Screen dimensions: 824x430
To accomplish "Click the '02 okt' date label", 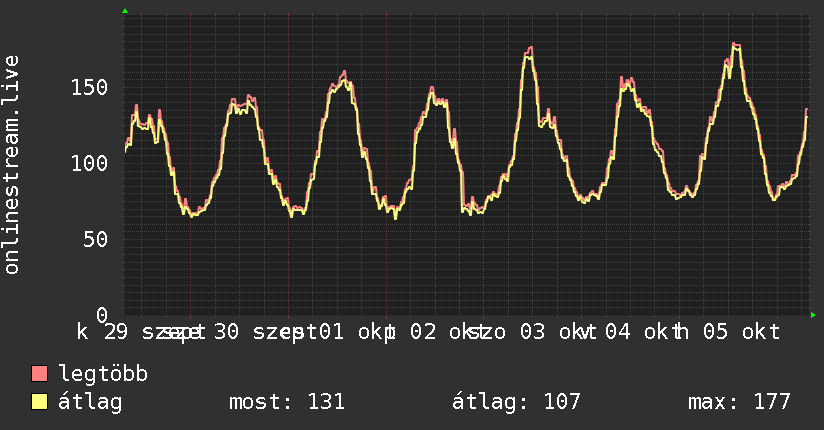I will [x=448, y=332].
